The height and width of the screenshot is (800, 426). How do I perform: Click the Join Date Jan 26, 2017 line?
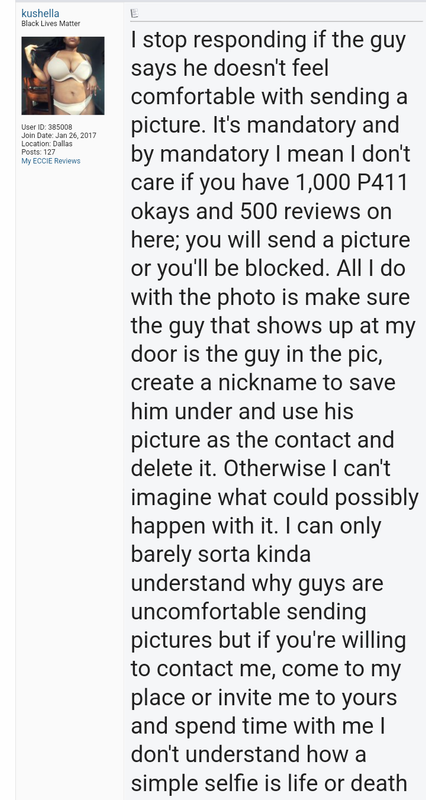coord(58,135)
